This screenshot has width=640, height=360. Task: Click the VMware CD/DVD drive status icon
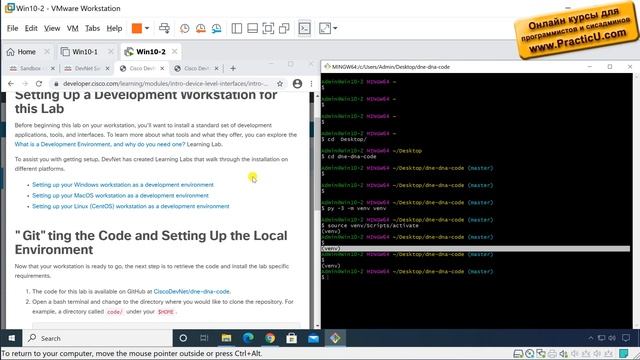tap(530, 353)
